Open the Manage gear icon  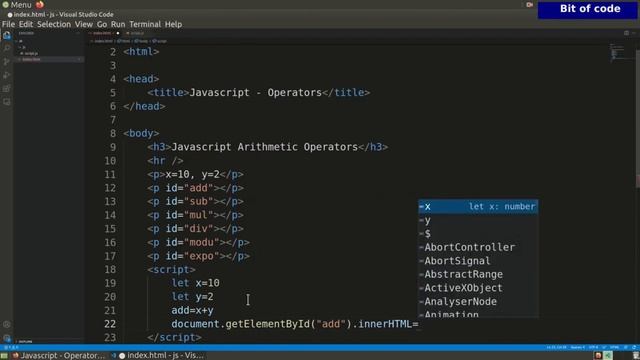coord(7,338)
